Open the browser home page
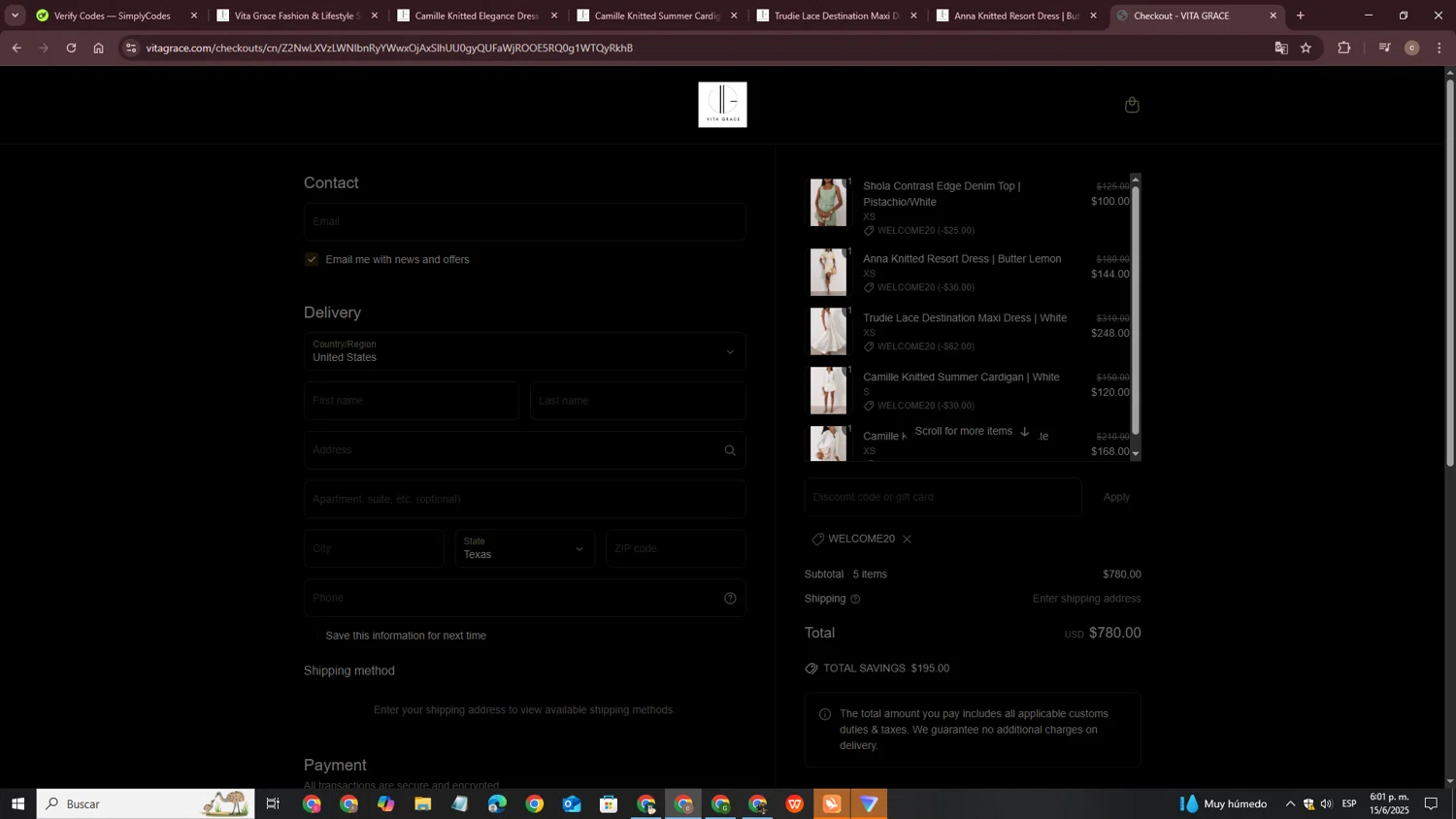 [x=98, y=48]
